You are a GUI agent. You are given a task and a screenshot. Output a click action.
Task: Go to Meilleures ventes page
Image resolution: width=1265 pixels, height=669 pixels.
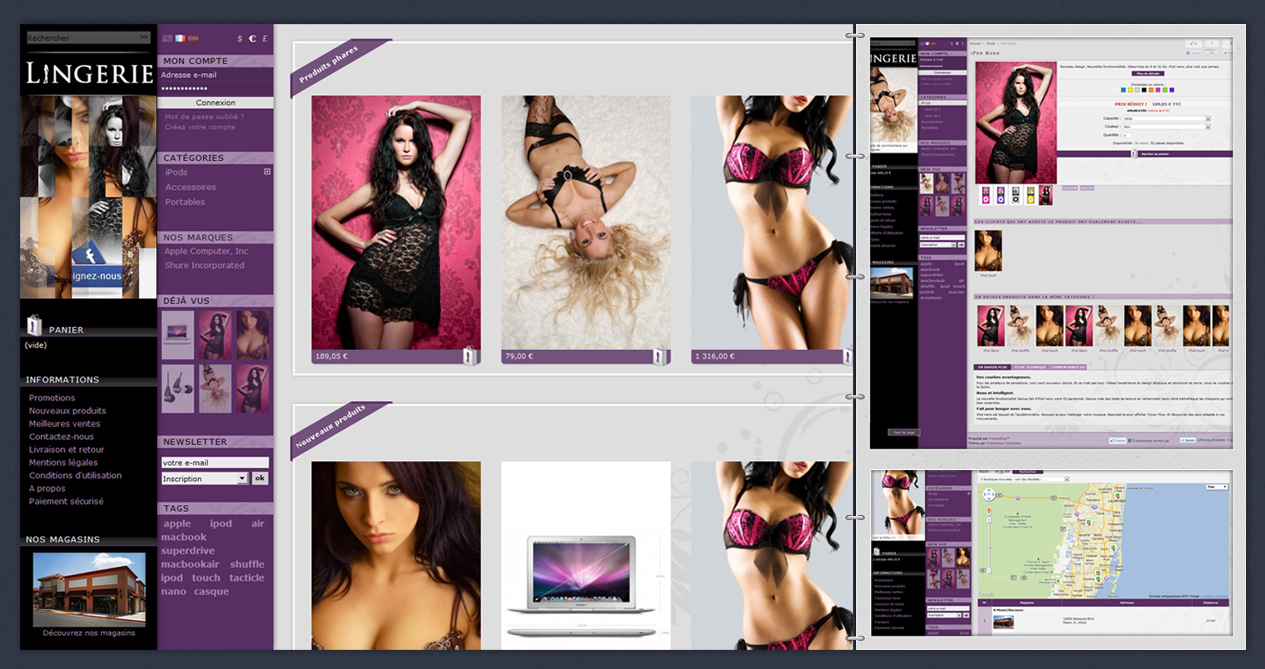[x=64, y=424]
